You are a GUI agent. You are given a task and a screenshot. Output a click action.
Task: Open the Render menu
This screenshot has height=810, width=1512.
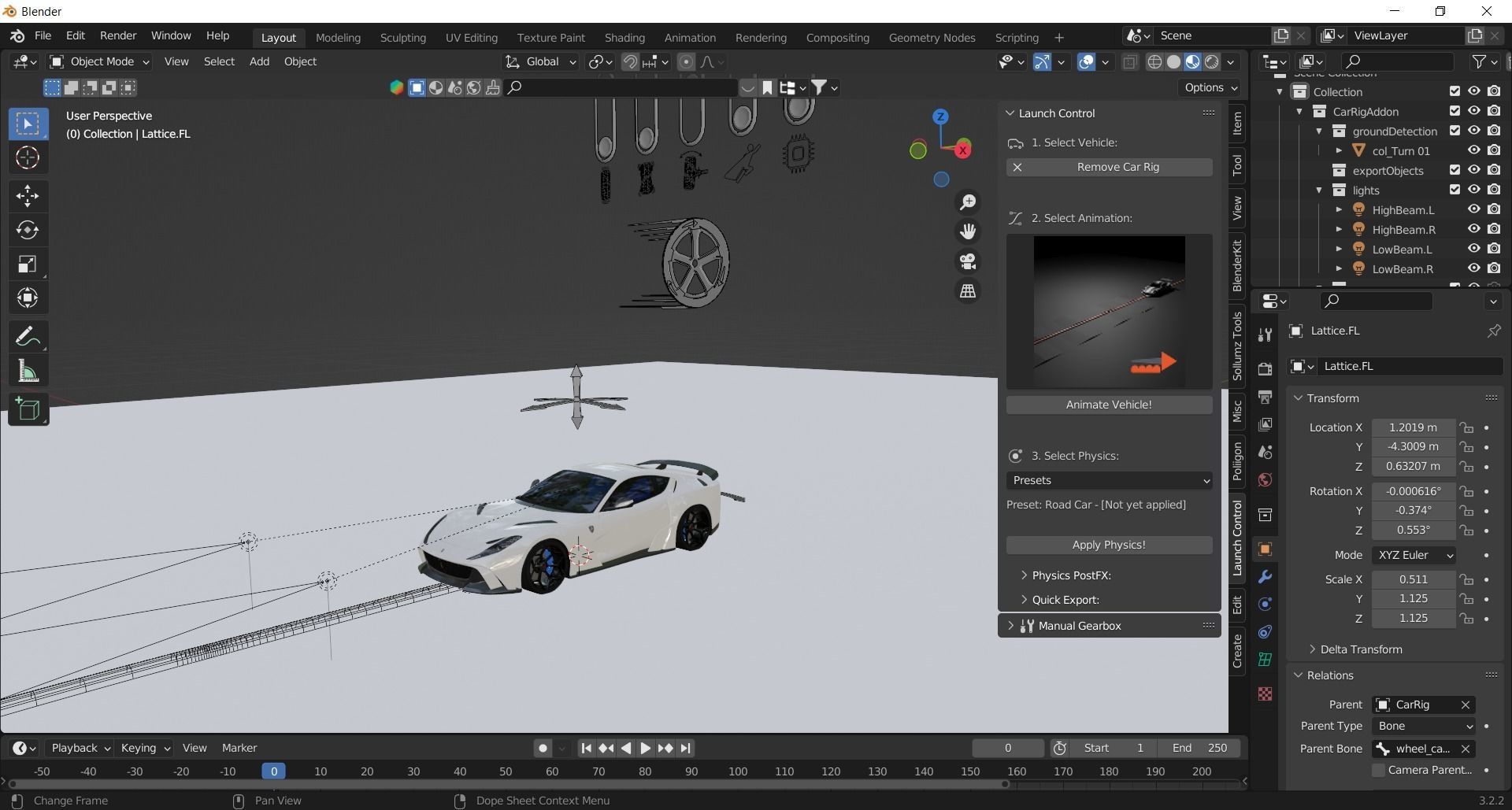pos(118,35)
